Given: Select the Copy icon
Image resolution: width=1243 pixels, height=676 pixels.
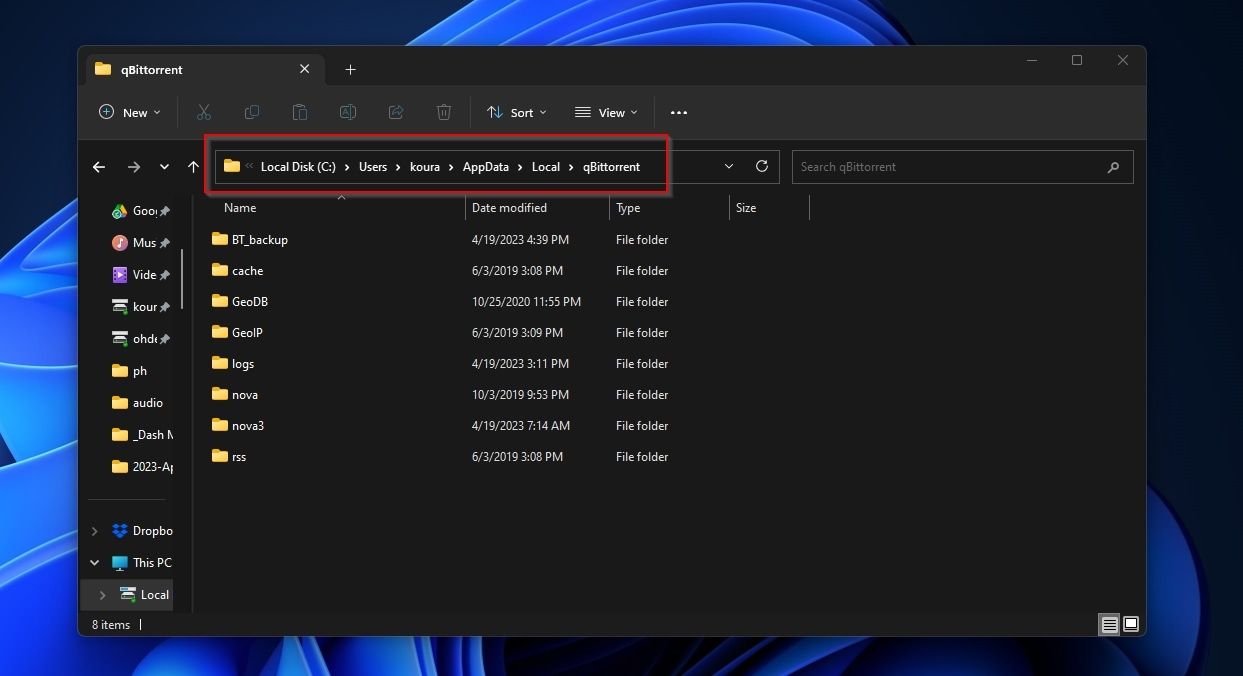Looking at the screenshot, I should tap(252, 112).
